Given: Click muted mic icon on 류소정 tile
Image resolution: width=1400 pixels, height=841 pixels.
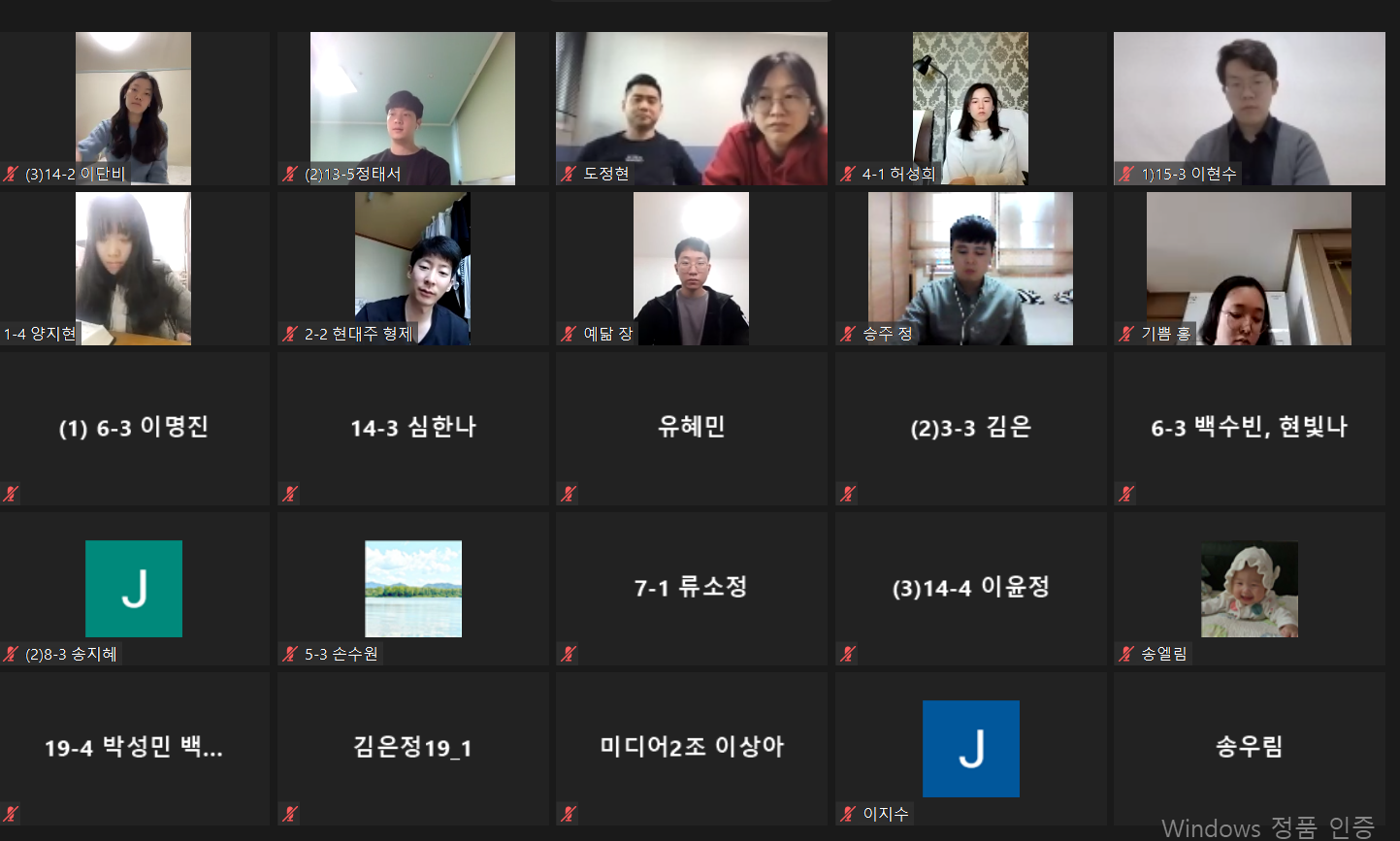Looking at the screenshot, I should click(x=569, y=654).
